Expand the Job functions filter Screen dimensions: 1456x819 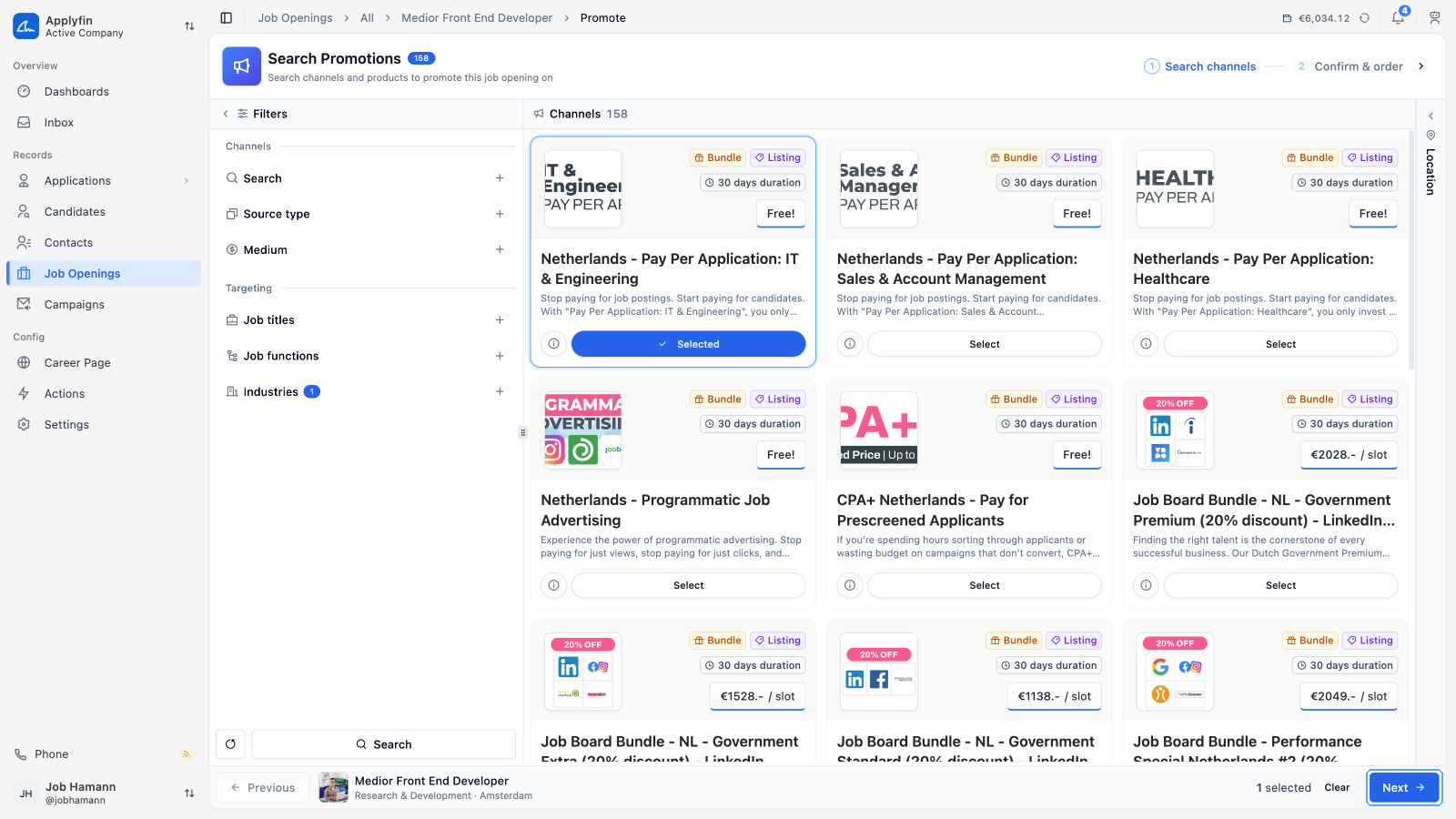click(x=500, y=356)
